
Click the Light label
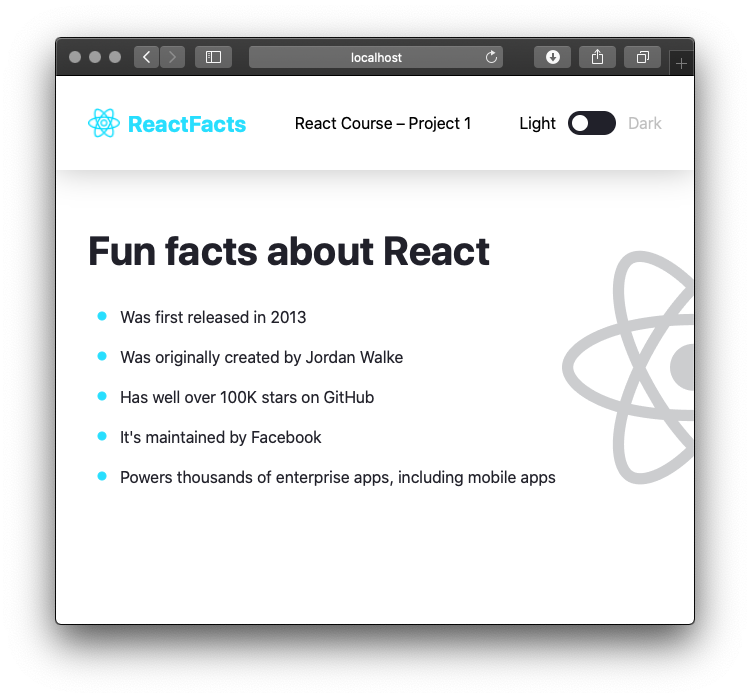(537, 123)
